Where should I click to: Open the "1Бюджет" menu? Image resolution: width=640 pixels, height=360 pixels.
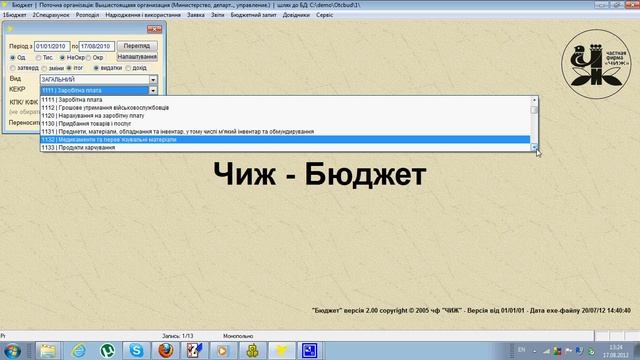15,15
